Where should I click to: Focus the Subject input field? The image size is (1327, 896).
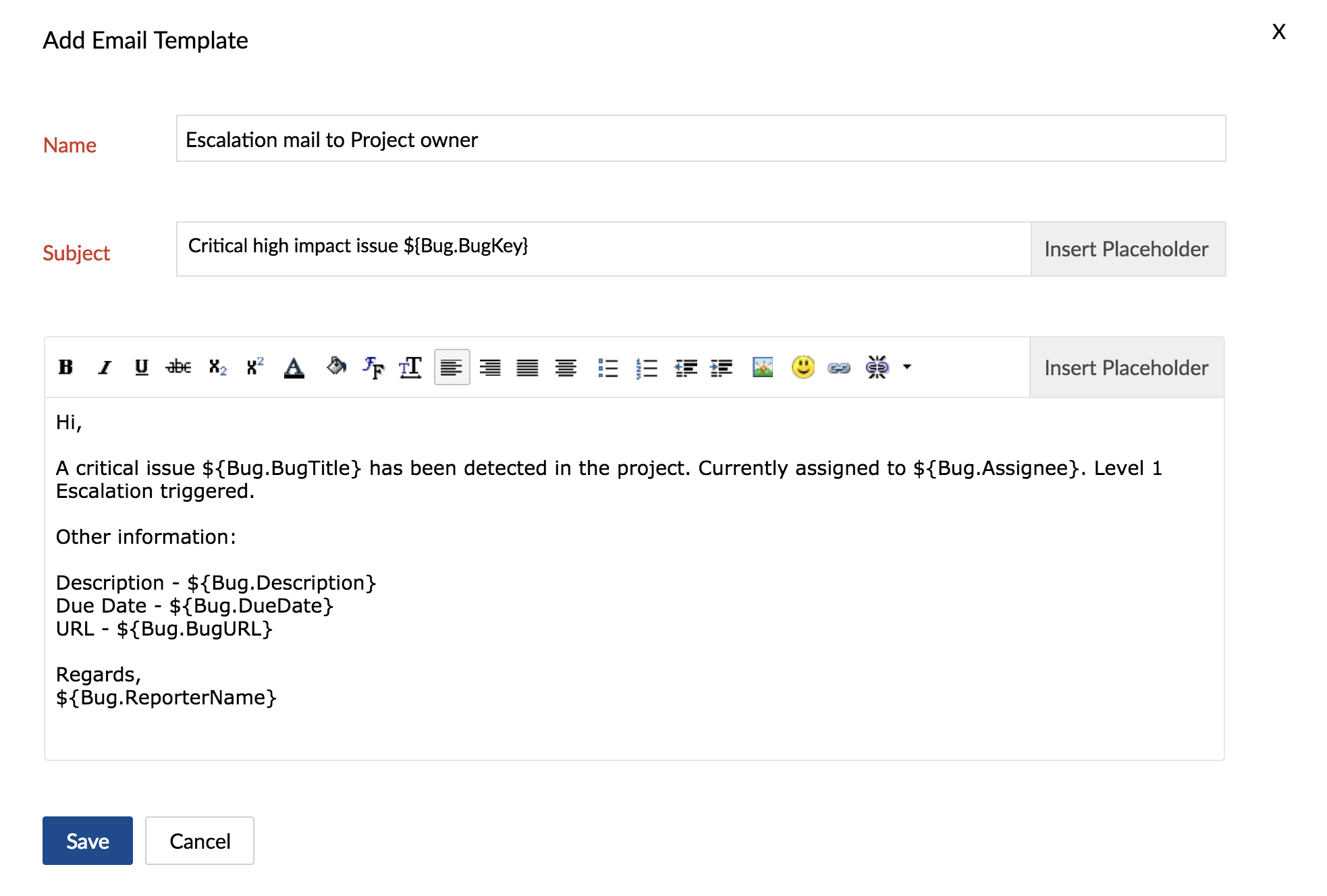(603, 249)
